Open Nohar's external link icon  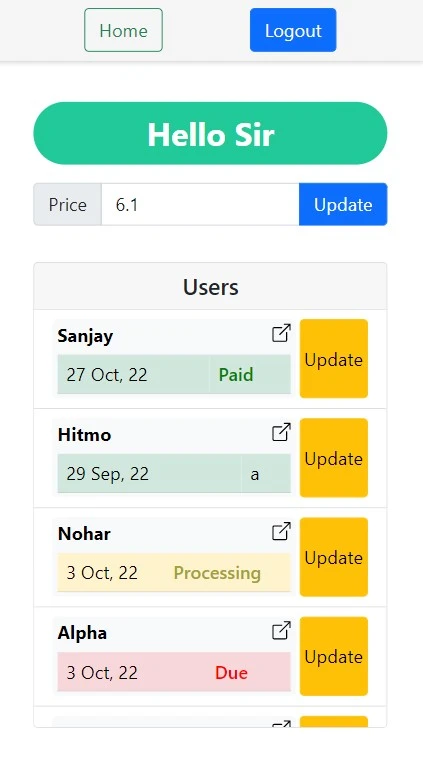pyautogui.click(x=281, y=531)
